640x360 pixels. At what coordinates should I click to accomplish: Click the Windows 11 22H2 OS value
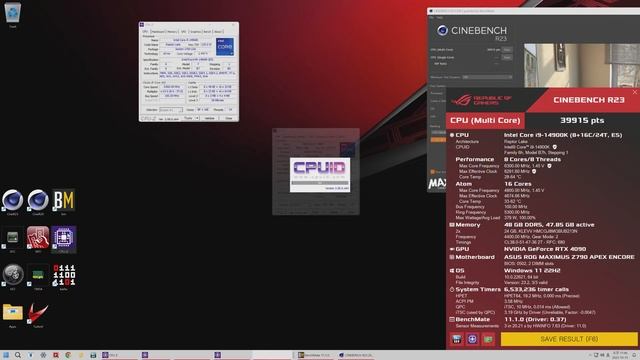pyautogui.click(x=532, y=271)
